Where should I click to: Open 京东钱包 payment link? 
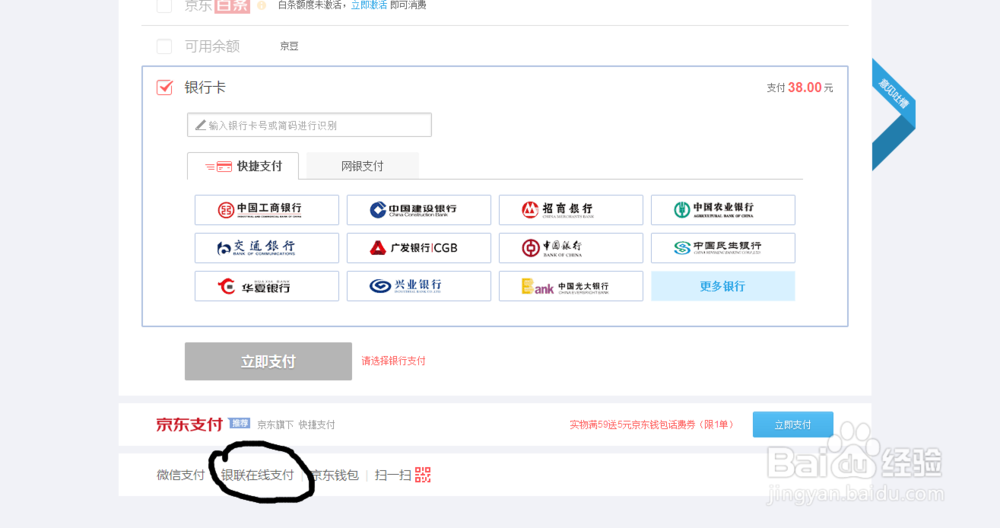click(335, 475)
